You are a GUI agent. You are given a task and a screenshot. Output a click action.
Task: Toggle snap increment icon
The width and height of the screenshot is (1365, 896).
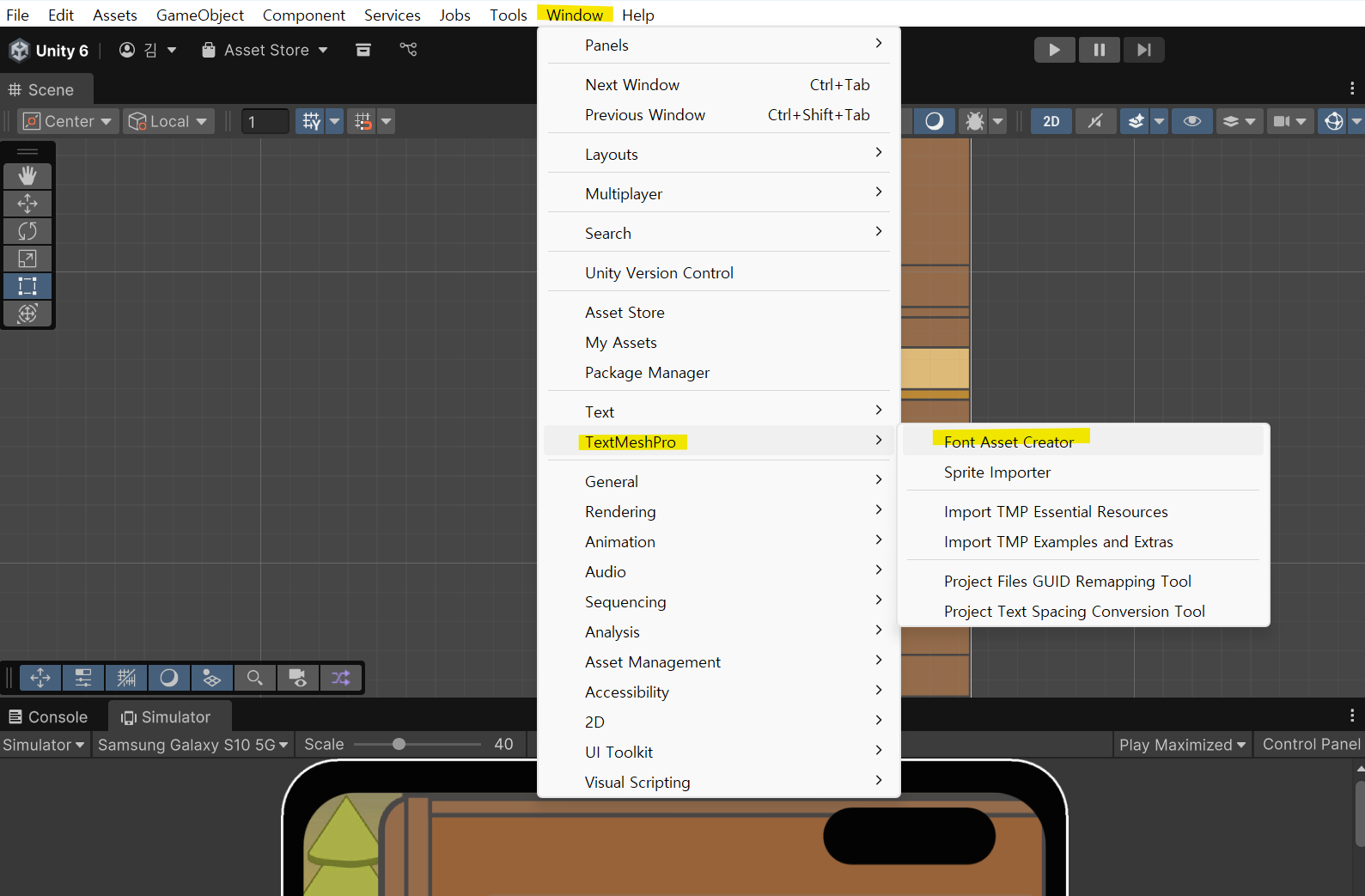pos(363,121)
